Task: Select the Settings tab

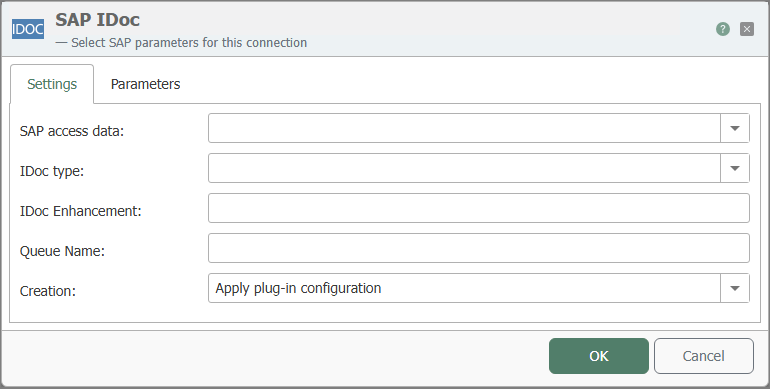Action: (52, 84)
